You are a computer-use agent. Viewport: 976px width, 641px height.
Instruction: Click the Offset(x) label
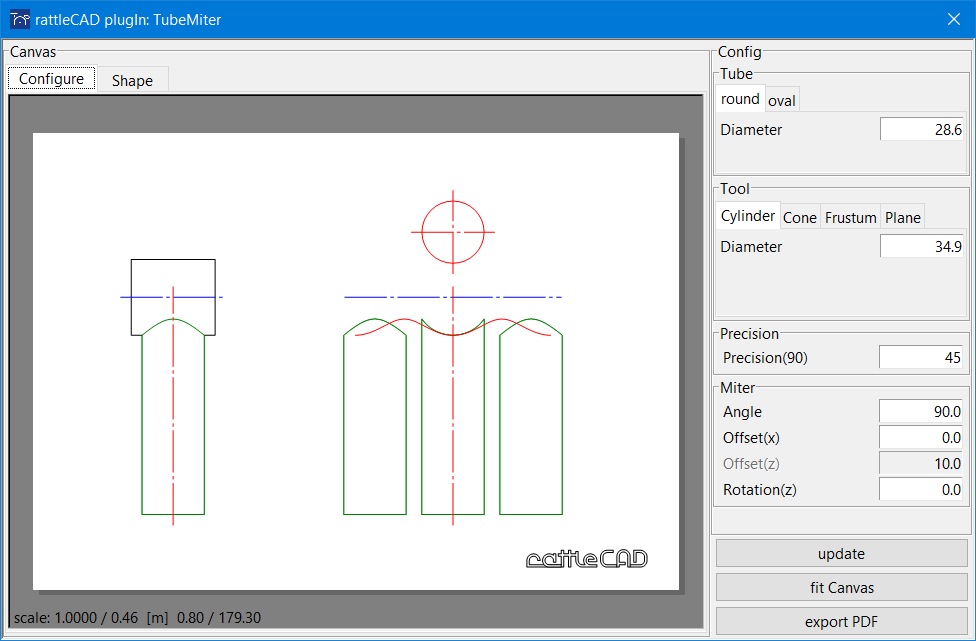pos(751,437)
